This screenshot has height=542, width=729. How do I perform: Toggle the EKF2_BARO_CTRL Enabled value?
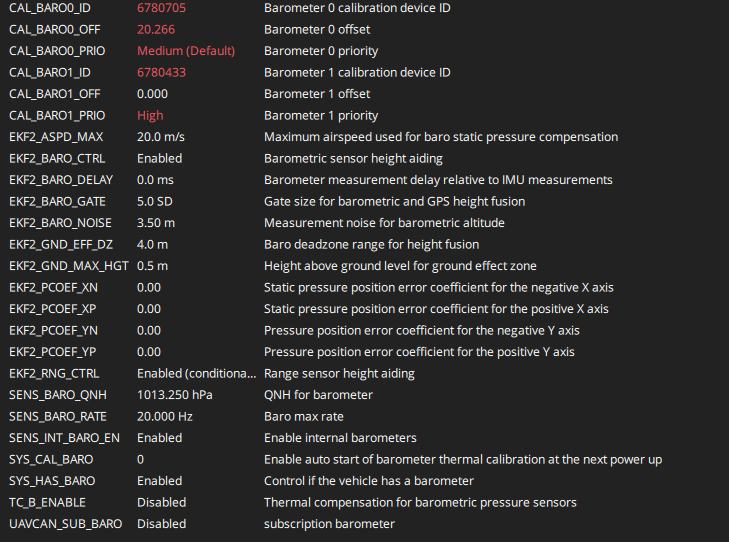(x=159, y=158)
